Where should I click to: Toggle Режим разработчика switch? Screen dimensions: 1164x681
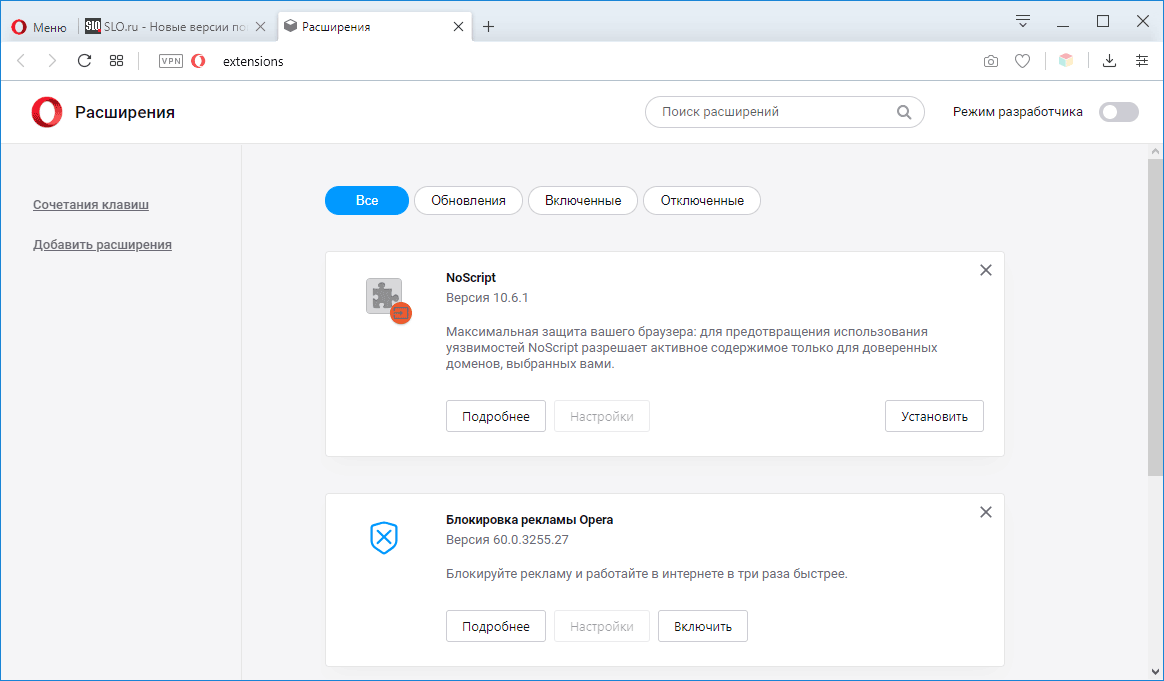1119,112
